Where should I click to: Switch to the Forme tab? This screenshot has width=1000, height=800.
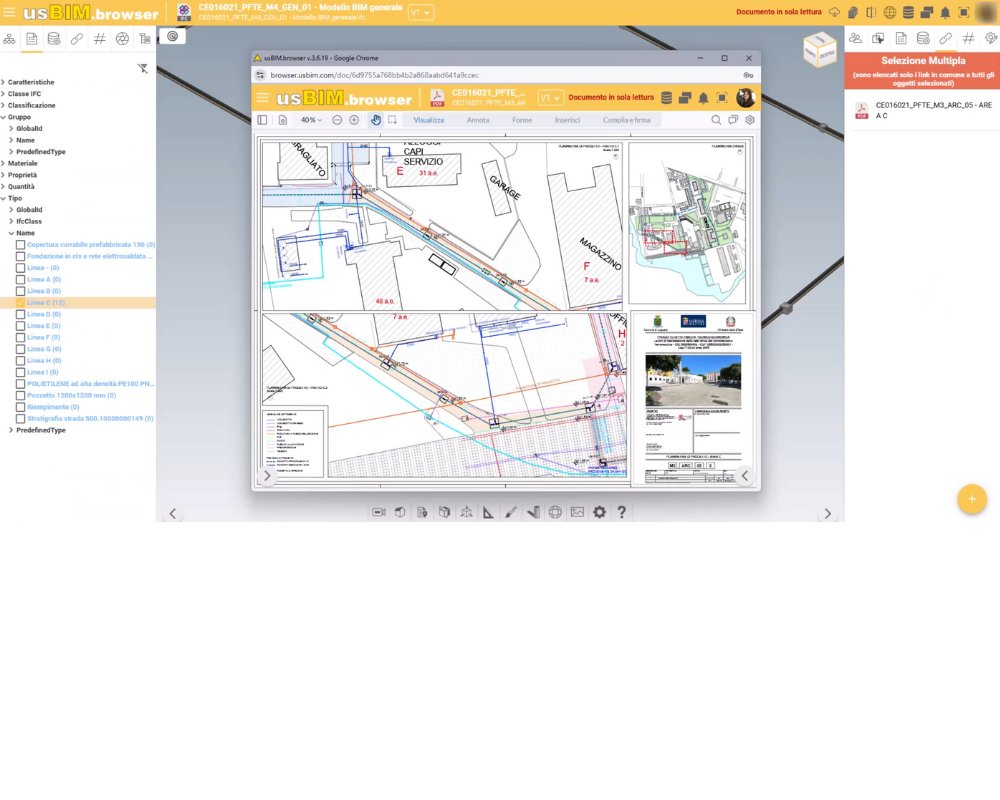(x=522, y=120)
